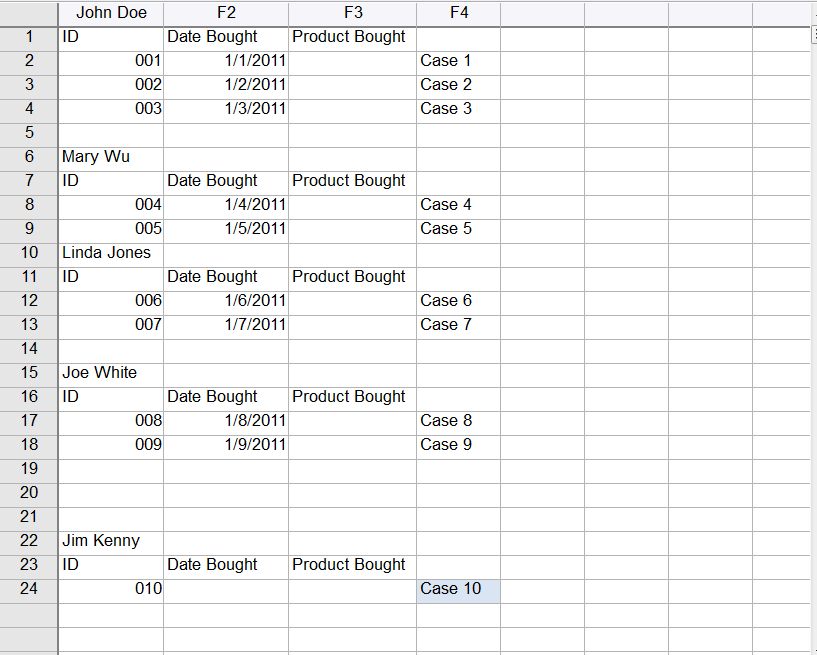
Task: Click the select-all corner box
Action: click(29, 13)
